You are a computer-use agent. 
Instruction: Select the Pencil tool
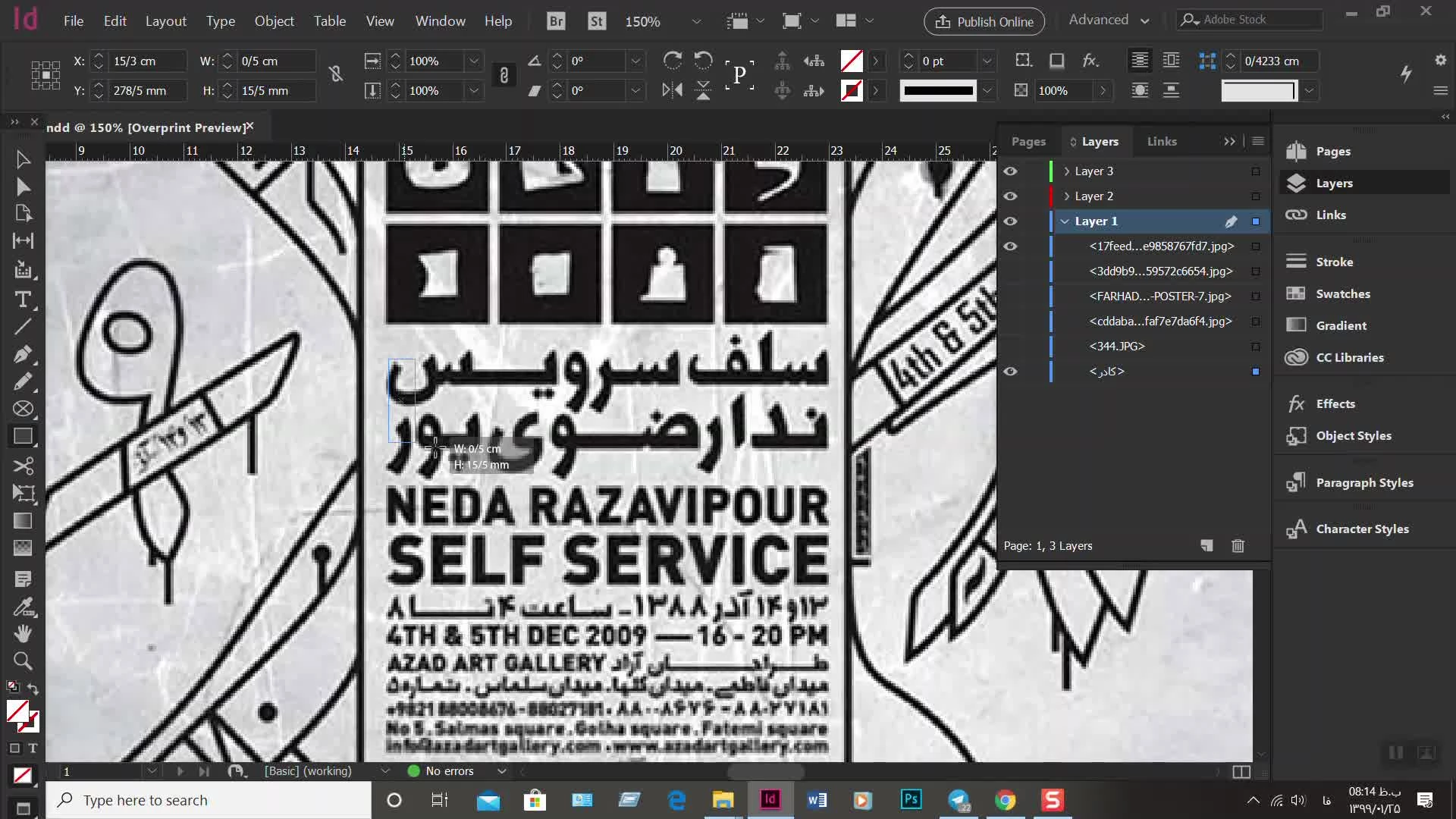23,381
